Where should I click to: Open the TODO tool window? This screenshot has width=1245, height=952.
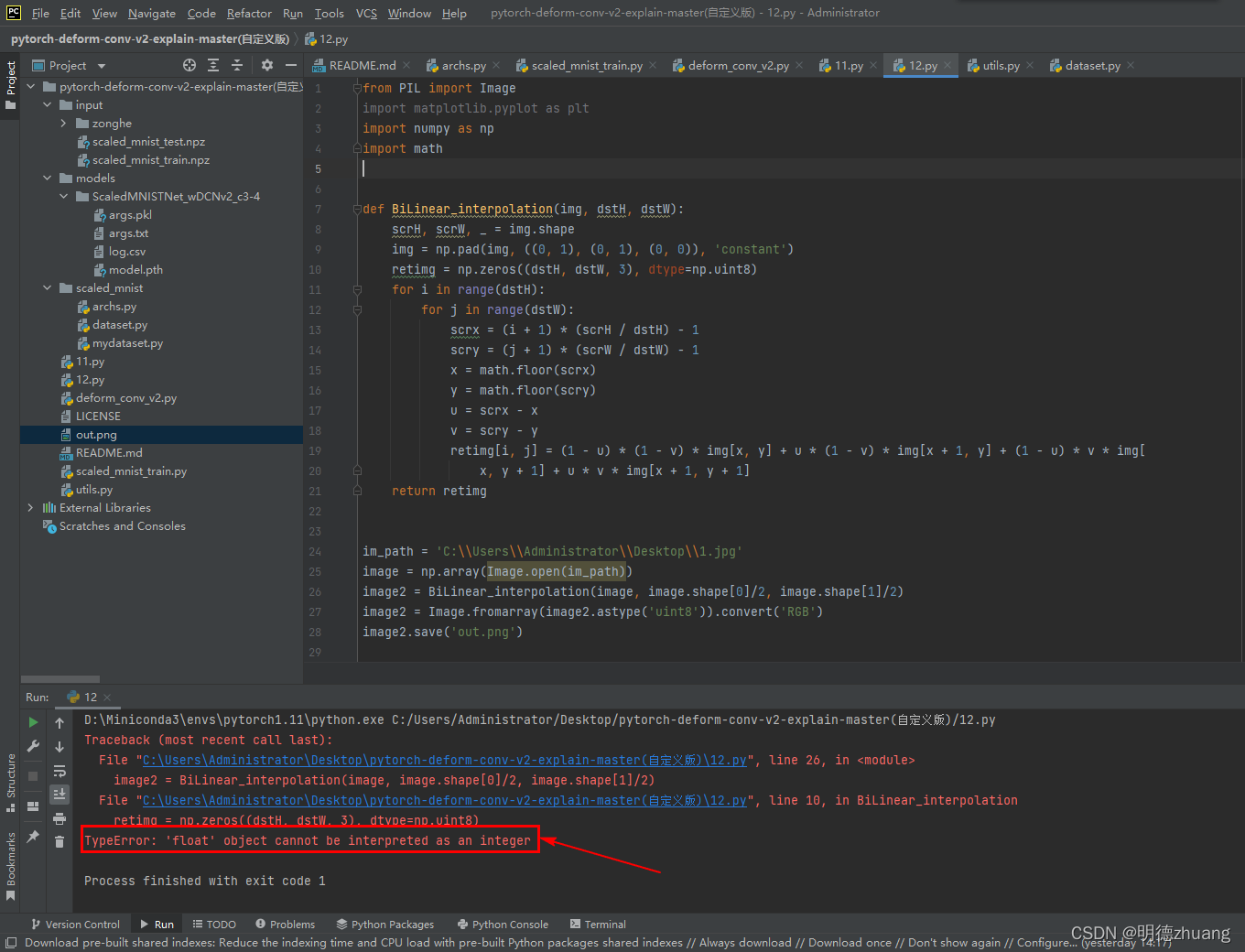[x=214, y=925]
